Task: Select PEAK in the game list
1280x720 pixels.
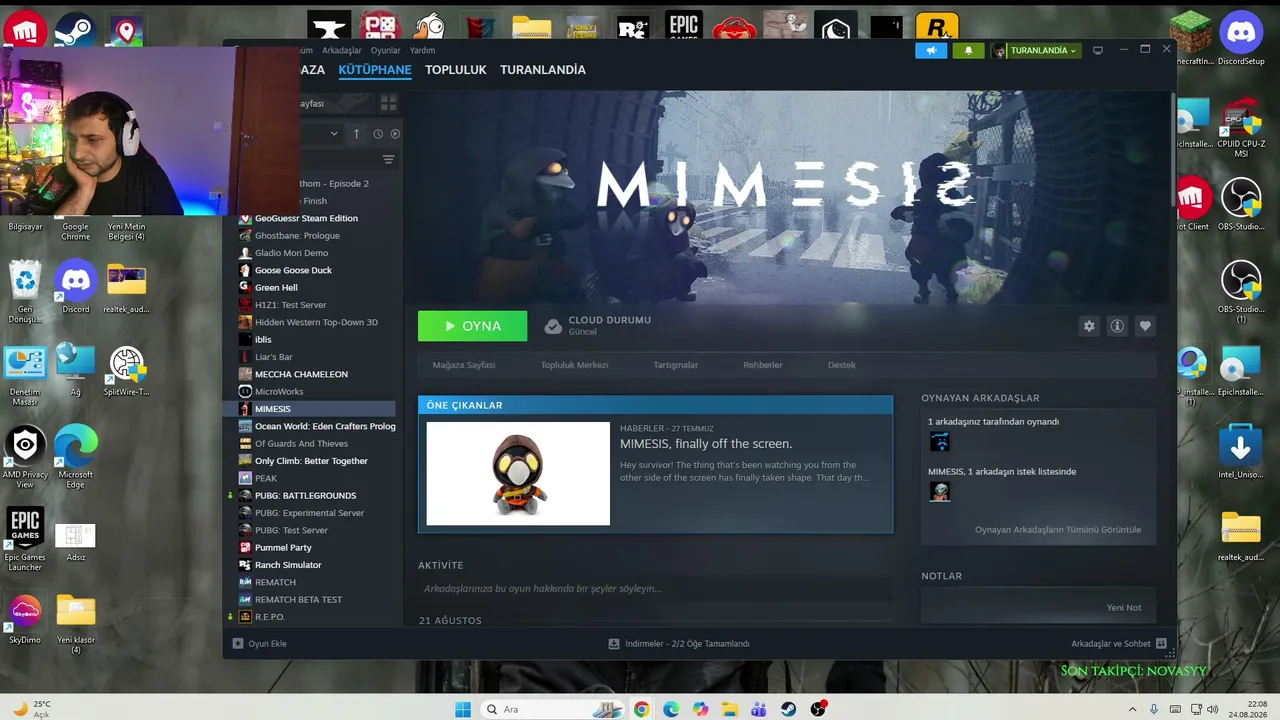Action: [x=266, y=478]
